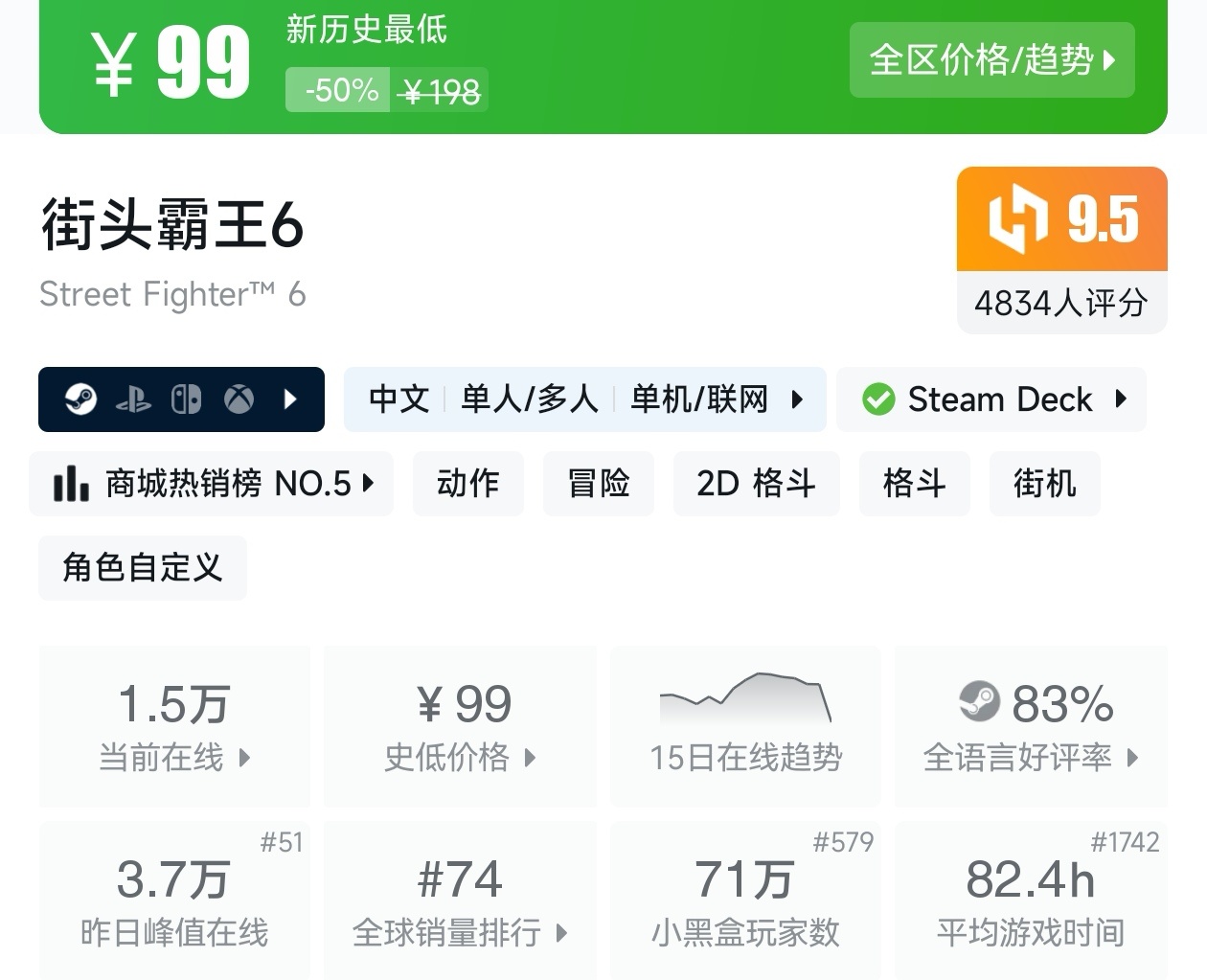This screenshot has width=1207, height=980.
Task: Open 当前在线 1.5万 player stats
Action: point(174,725)
